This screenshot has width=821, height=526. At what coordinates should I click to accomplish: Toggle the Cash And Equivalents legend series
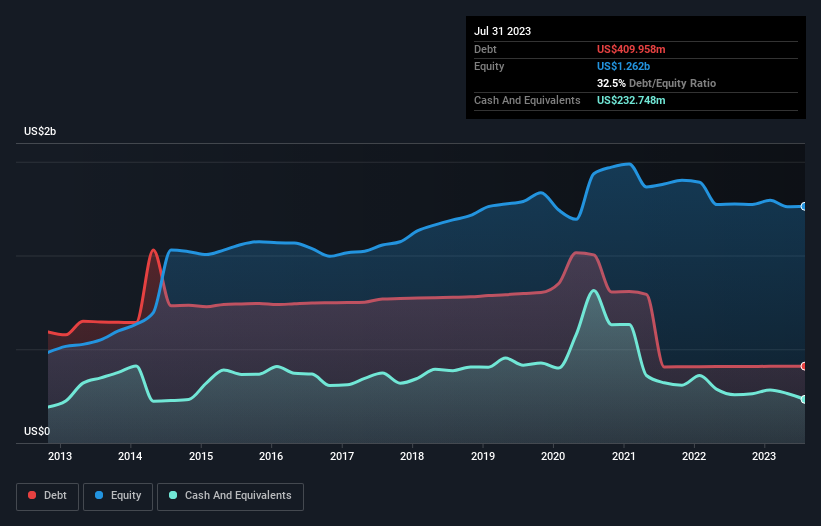[x=230, y=496]
